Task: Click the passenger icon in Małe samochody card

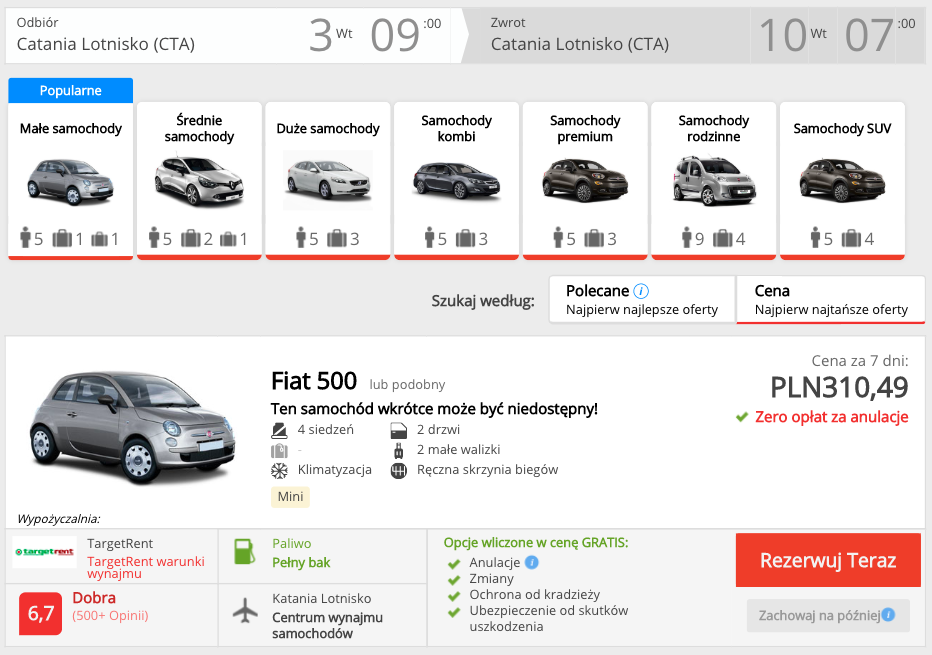Action: point(25,237)
